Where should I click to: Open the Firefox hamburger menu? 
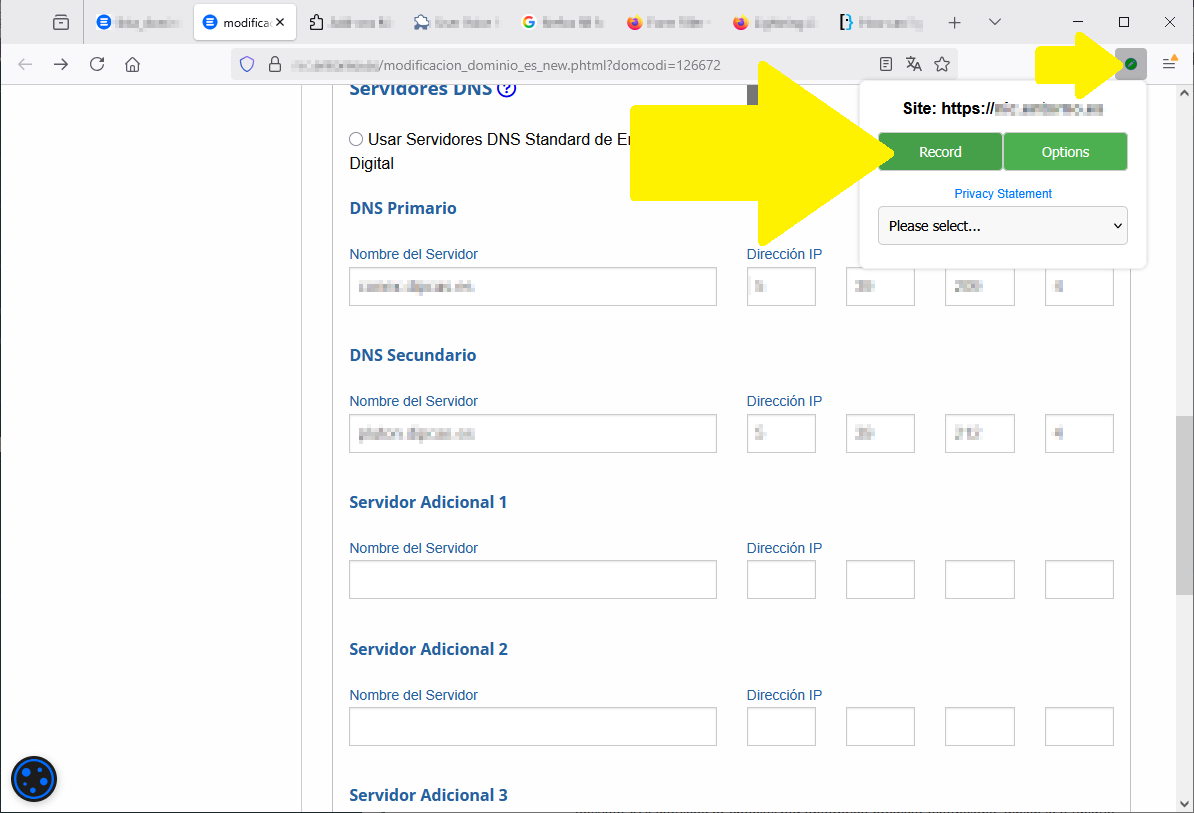[1168, 64]
